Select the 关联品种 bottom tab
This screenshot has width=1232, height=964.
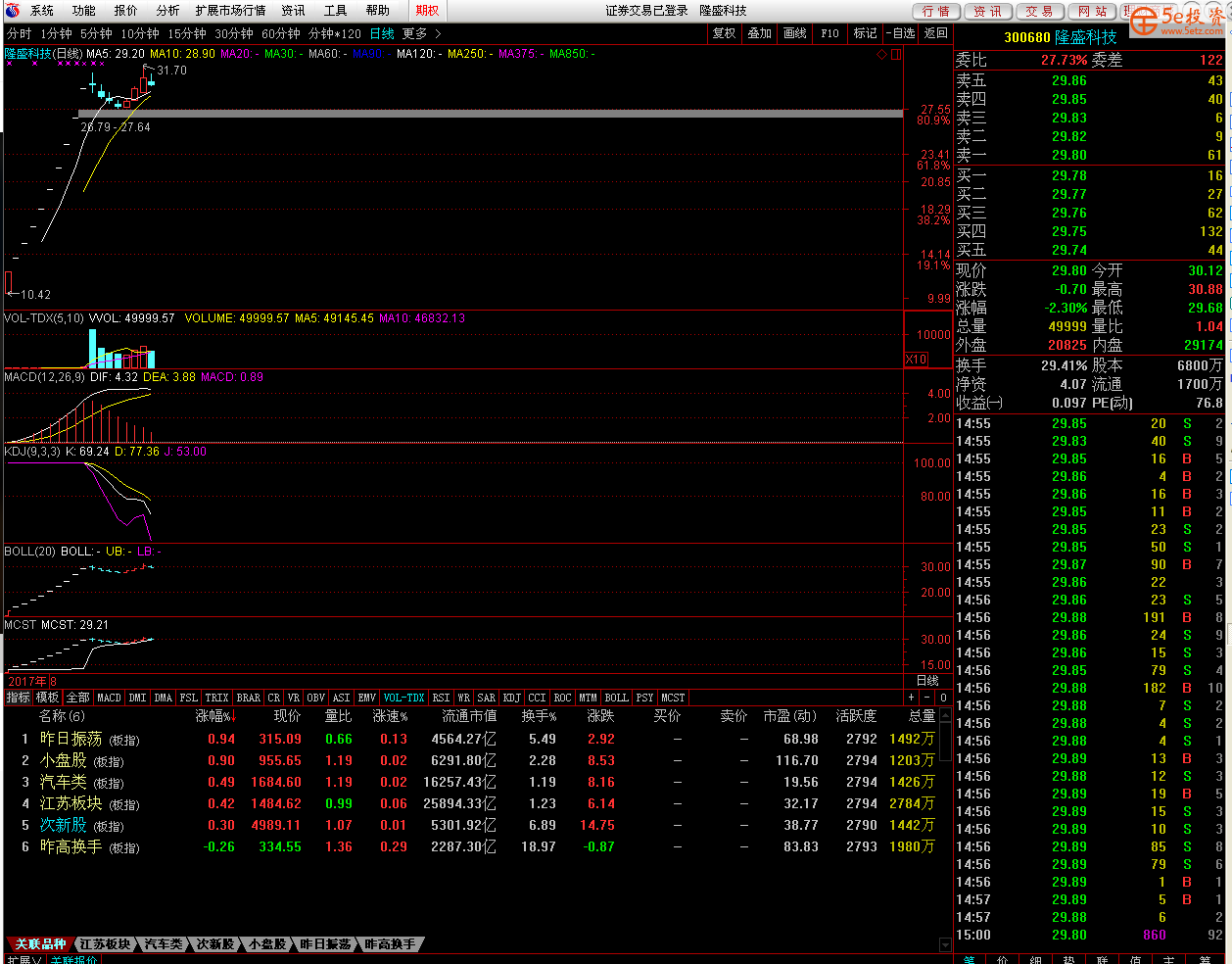[x=40, y=944]
